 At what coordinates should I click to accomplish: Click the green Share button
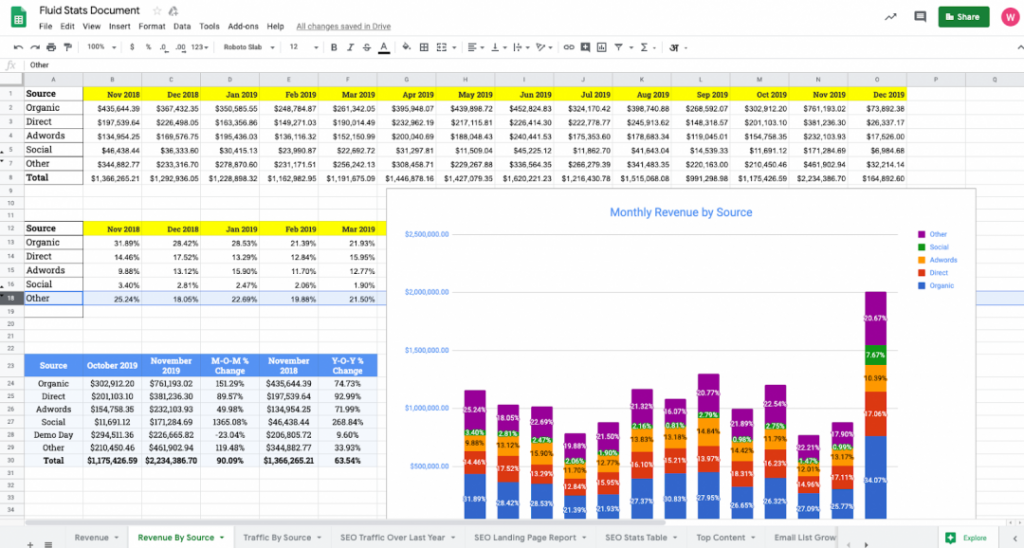tap(961, 17)
